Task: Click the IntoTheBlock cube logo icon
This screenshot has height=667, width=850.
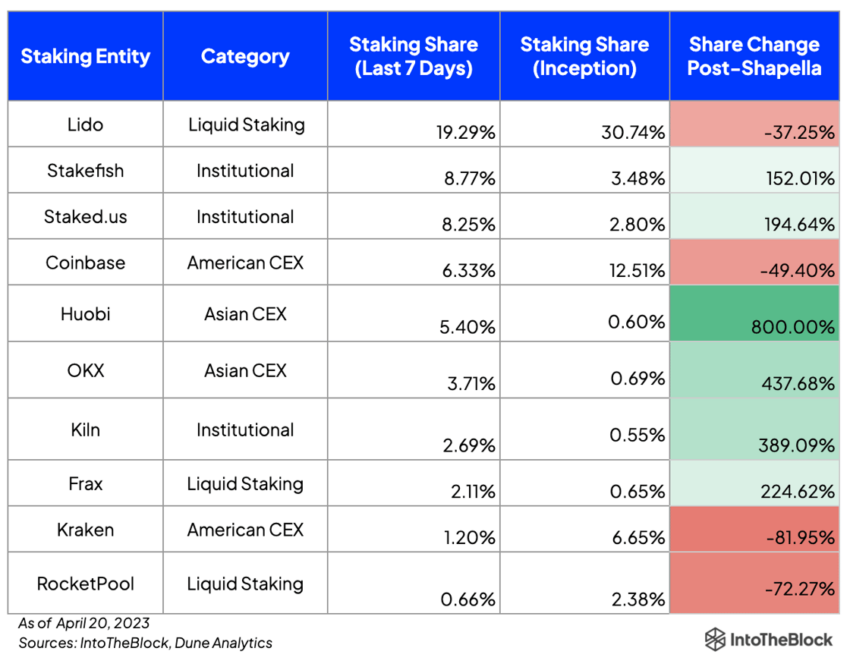Action: (x=715, y=640)
